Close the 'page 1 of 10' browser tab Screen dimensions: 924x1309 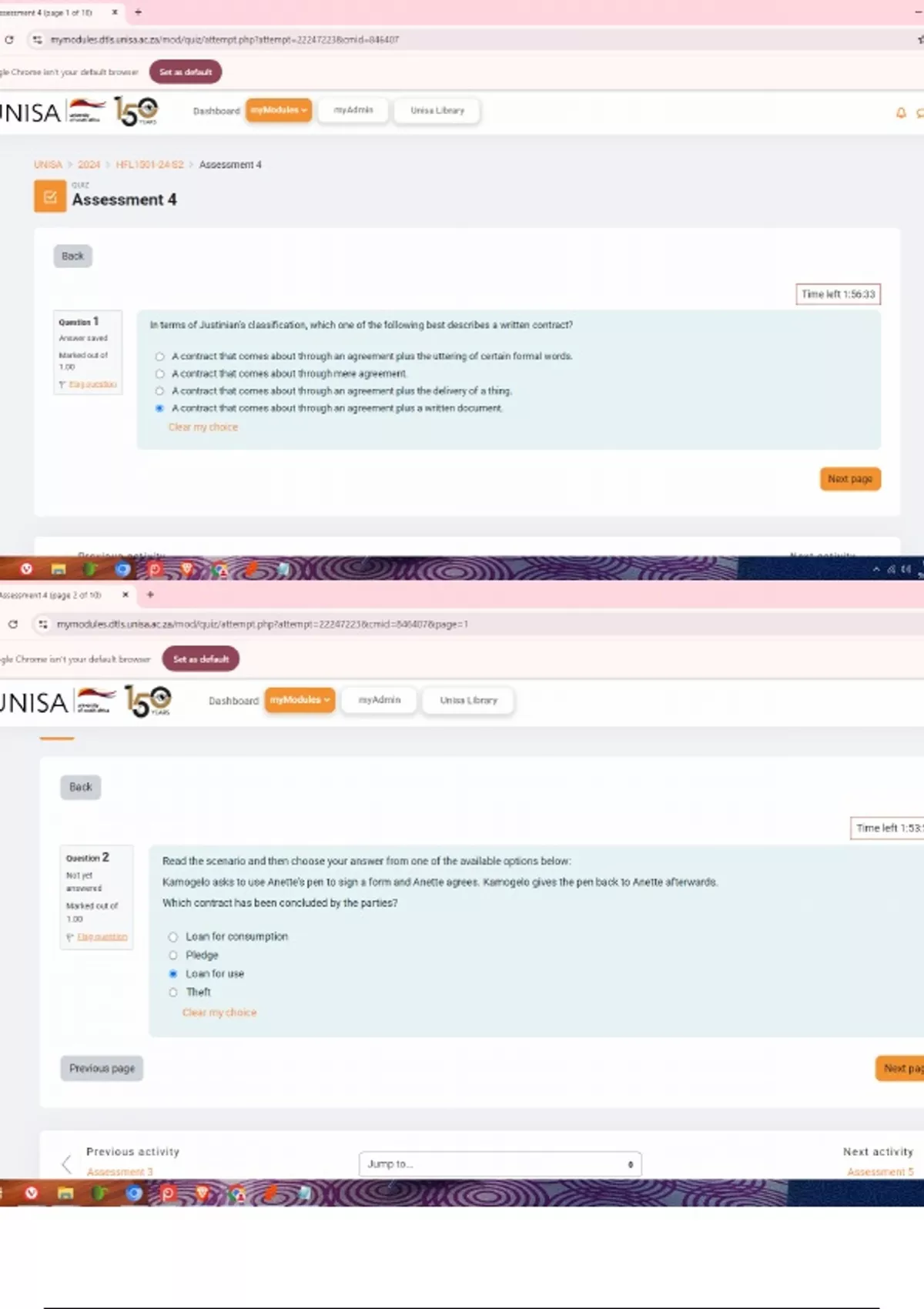click(115, 12)
